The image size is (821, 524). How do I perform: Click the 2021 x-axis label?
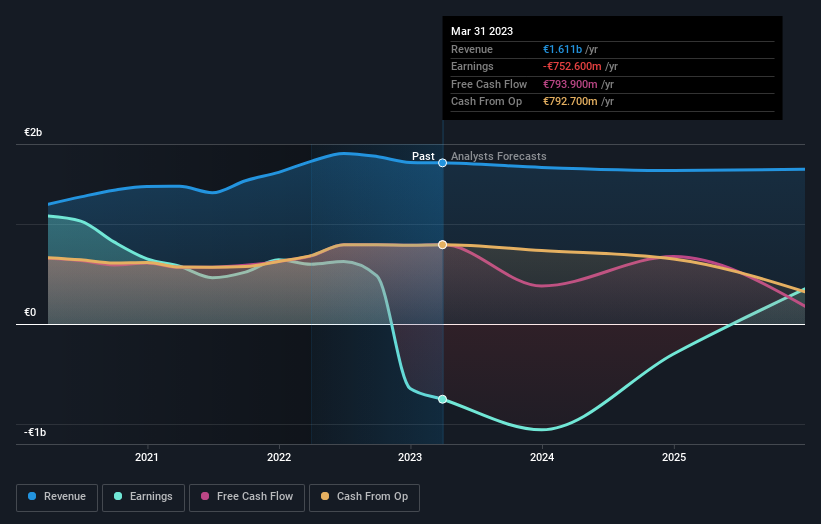(x=147, y=457)
